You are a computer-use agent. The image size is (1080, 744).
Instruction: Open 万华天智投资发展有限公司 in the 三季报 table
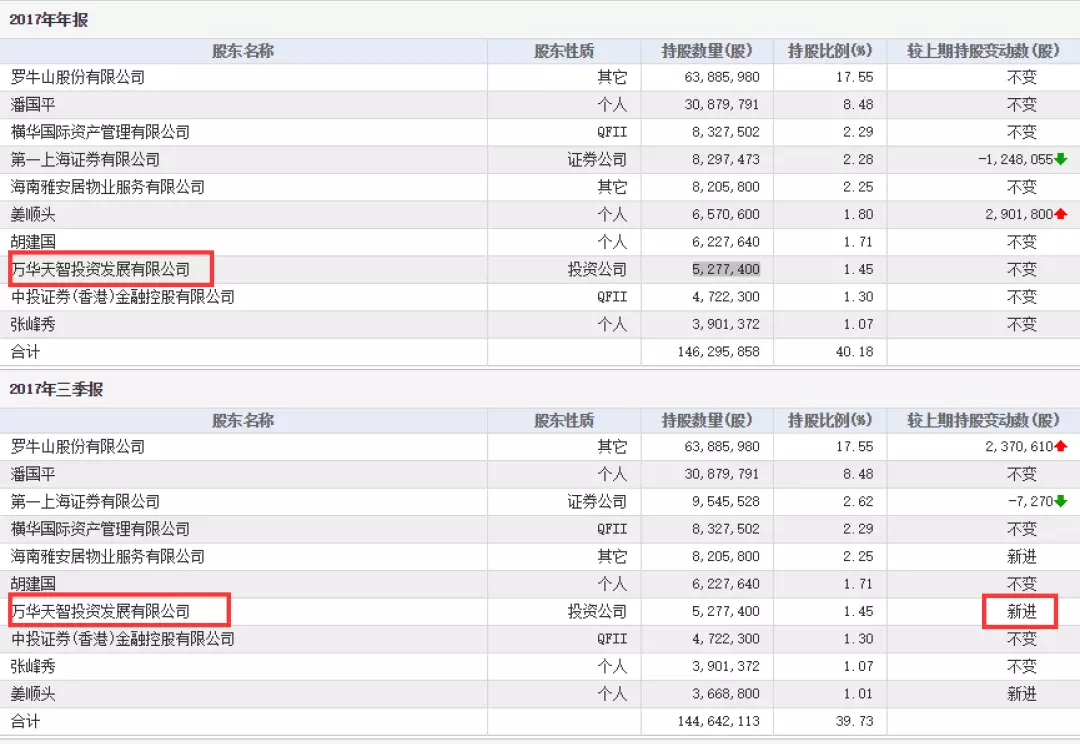click(x=100, y=611)
